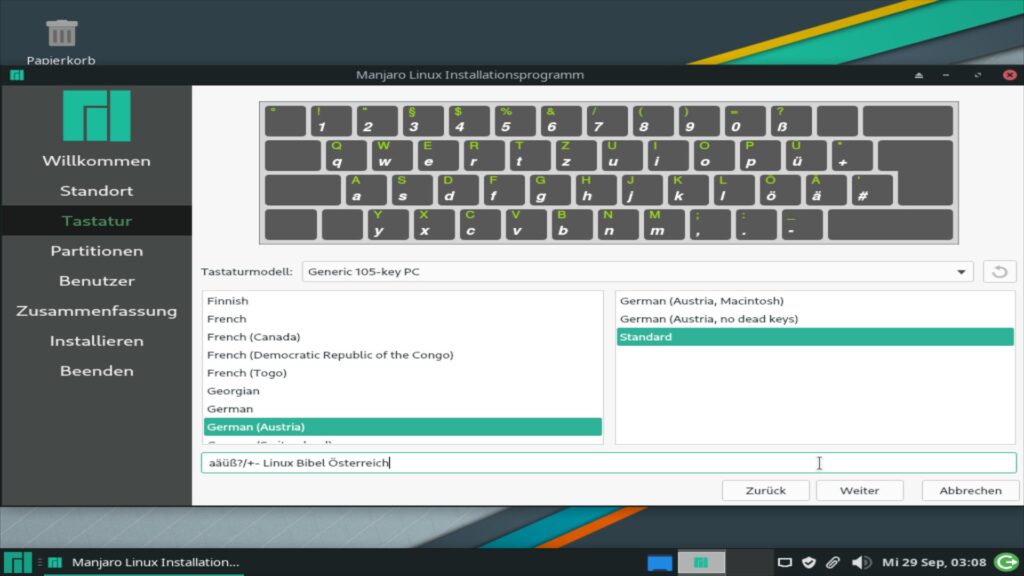This screenshot has width=1024, height=576.
Task: Select German (Austria, no dead keys) variant
Action: tap(815, 319)
